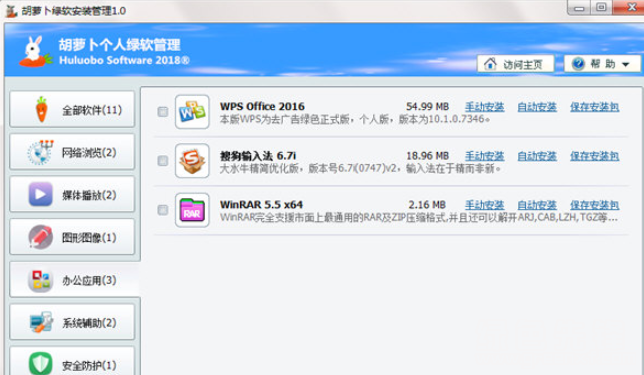The height and width of the screenshot is (375, 644).
Task: Click the house icon on 访问主页
Action: coord(490,64)
